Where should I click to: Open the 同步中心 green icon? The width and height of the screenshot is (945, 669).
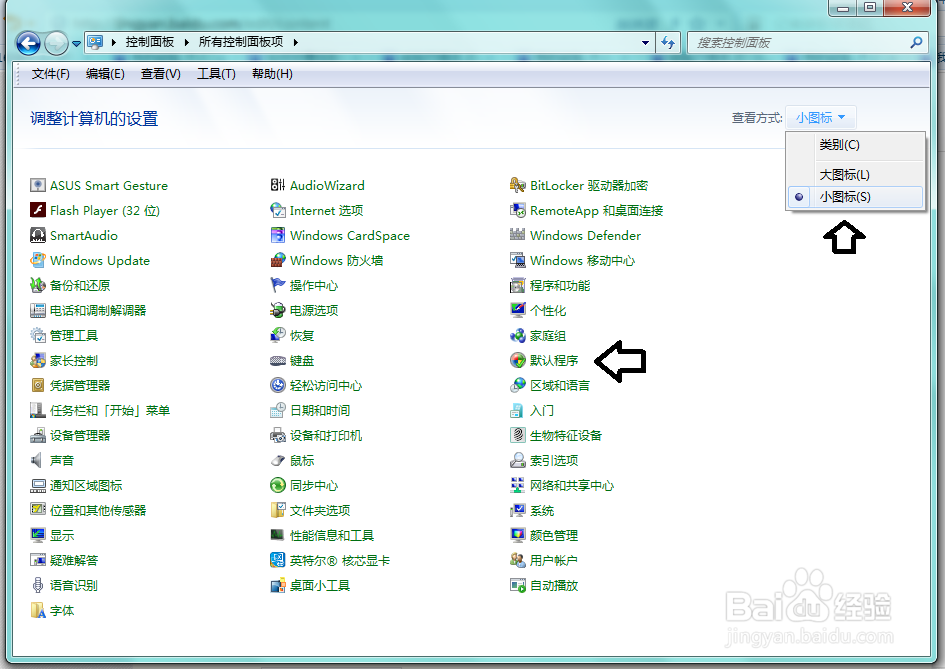pos(277,485)
